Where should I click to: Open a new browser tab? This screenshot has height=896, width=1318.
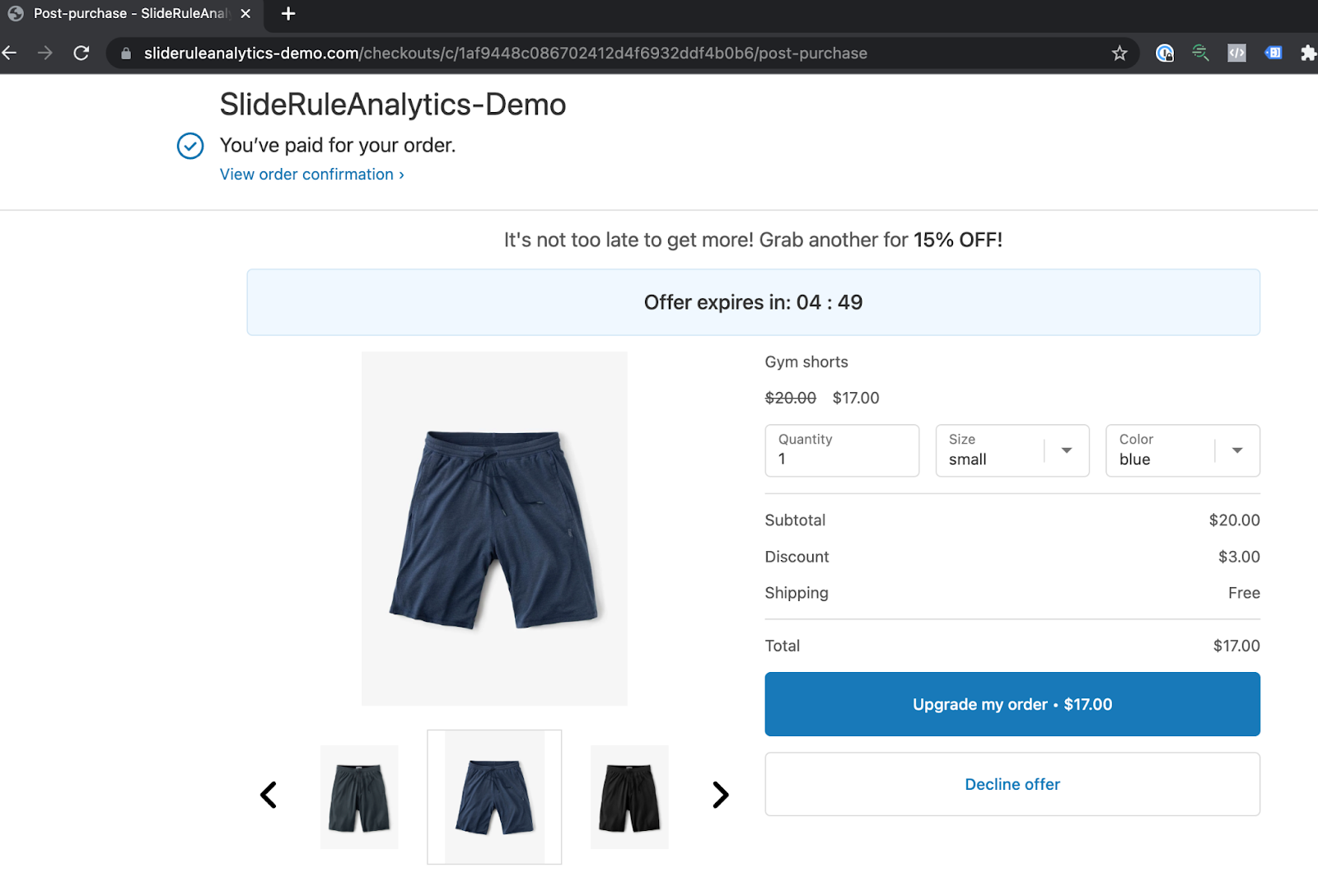288,14
